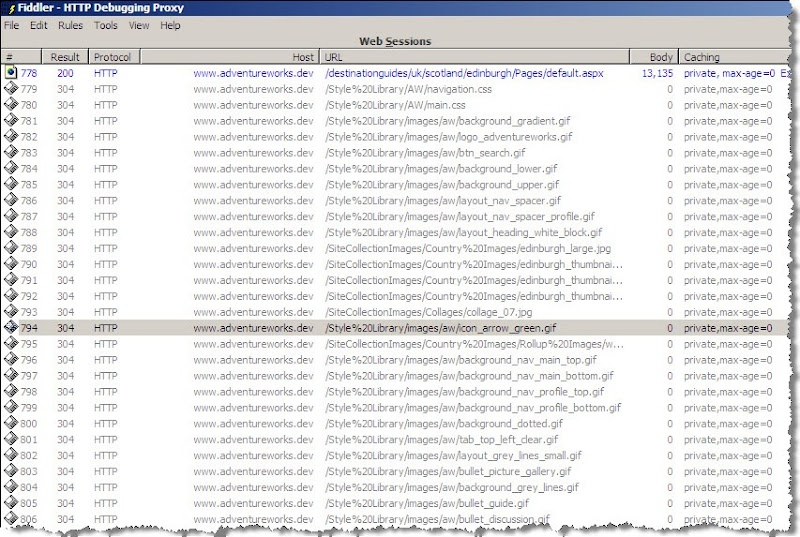
Task: Sort by the URL column header
Action: pyautogui.click(x=474, y=57)
